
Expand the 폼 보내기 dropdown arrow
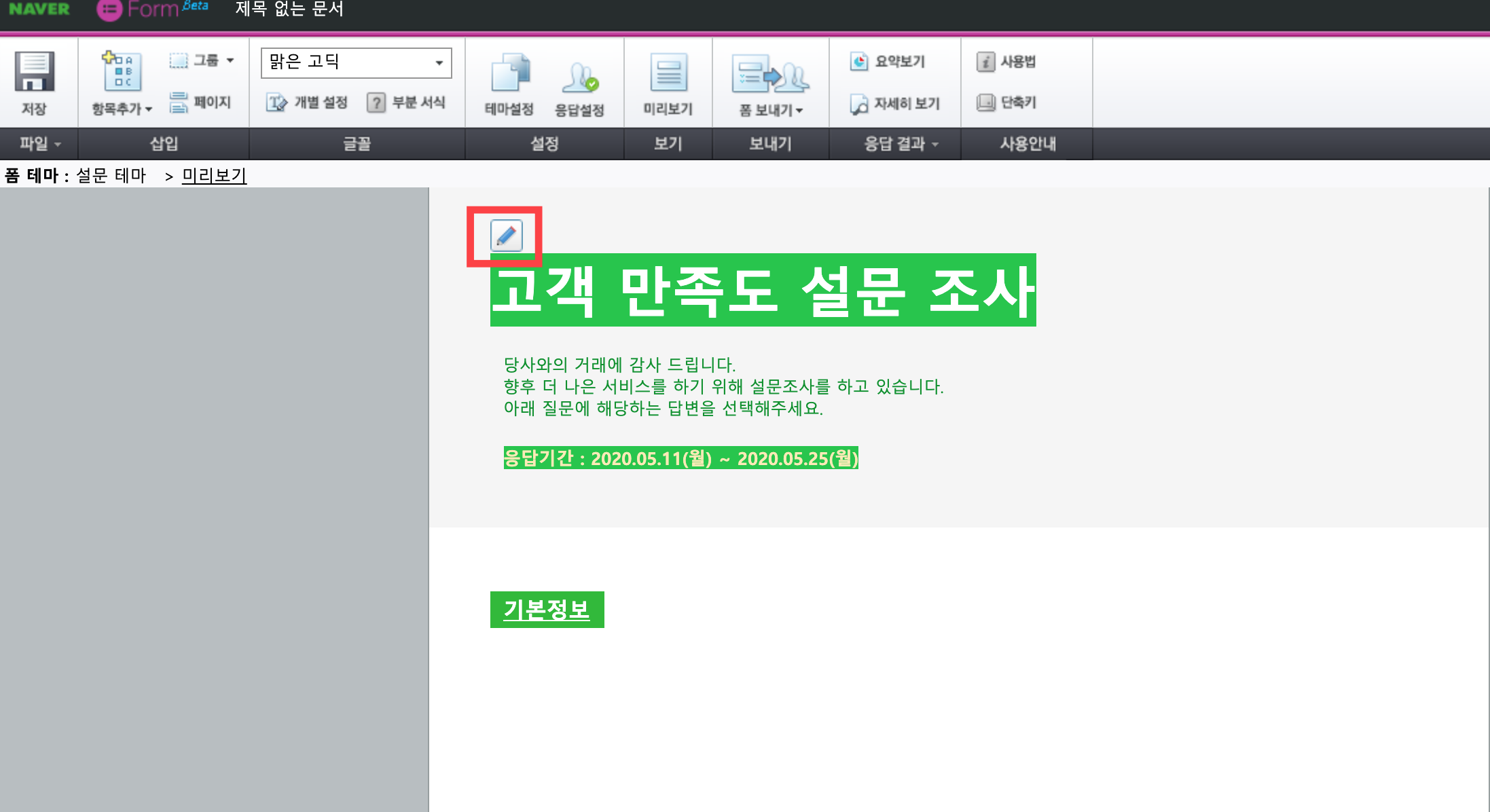pyautogui.click(x=799, y=111)
